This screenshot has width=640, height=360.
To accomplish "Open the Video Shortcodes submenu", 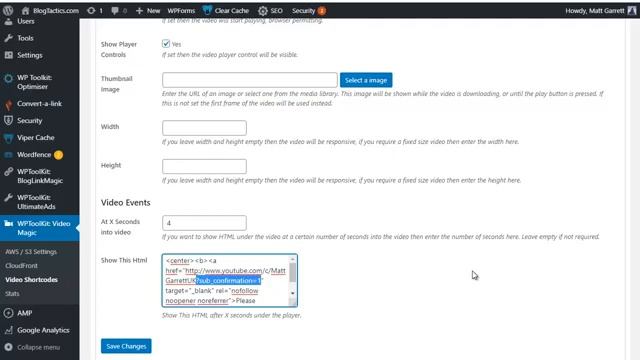I will tap(31, 280).
